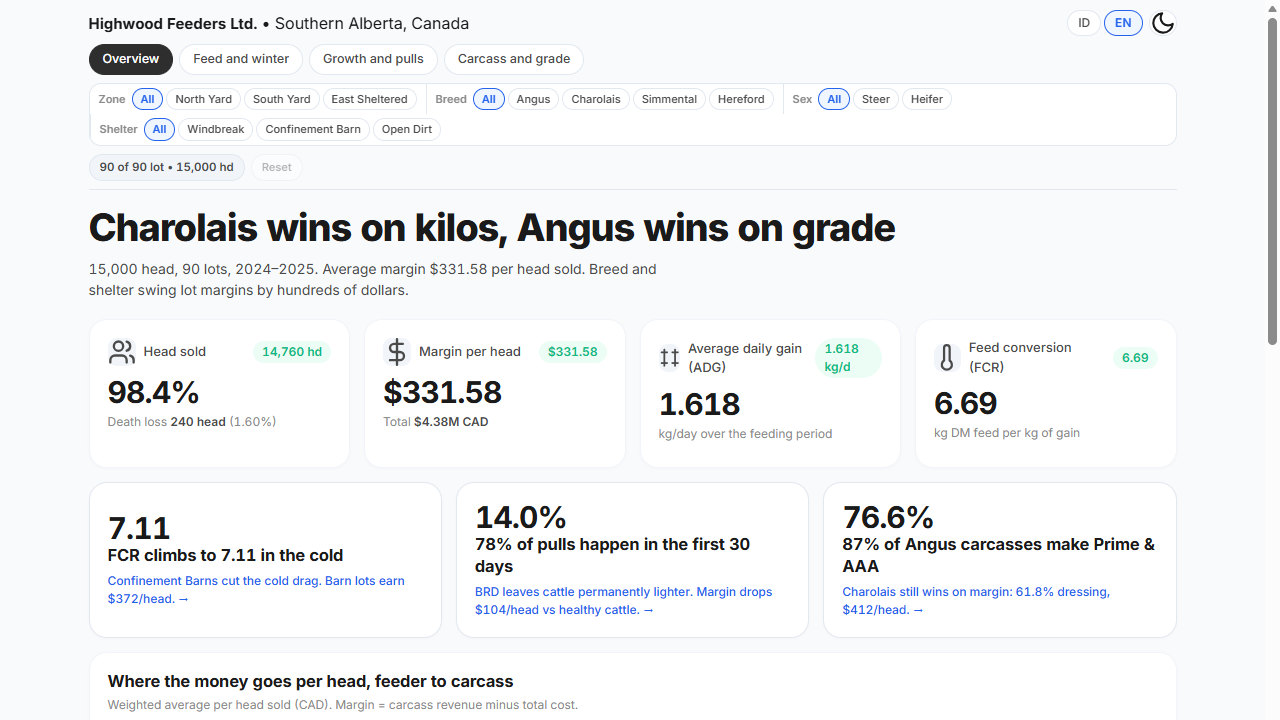Go to the Carcass and grade tab
Viewport: 1280px width, 720px height.
[514, 59]
